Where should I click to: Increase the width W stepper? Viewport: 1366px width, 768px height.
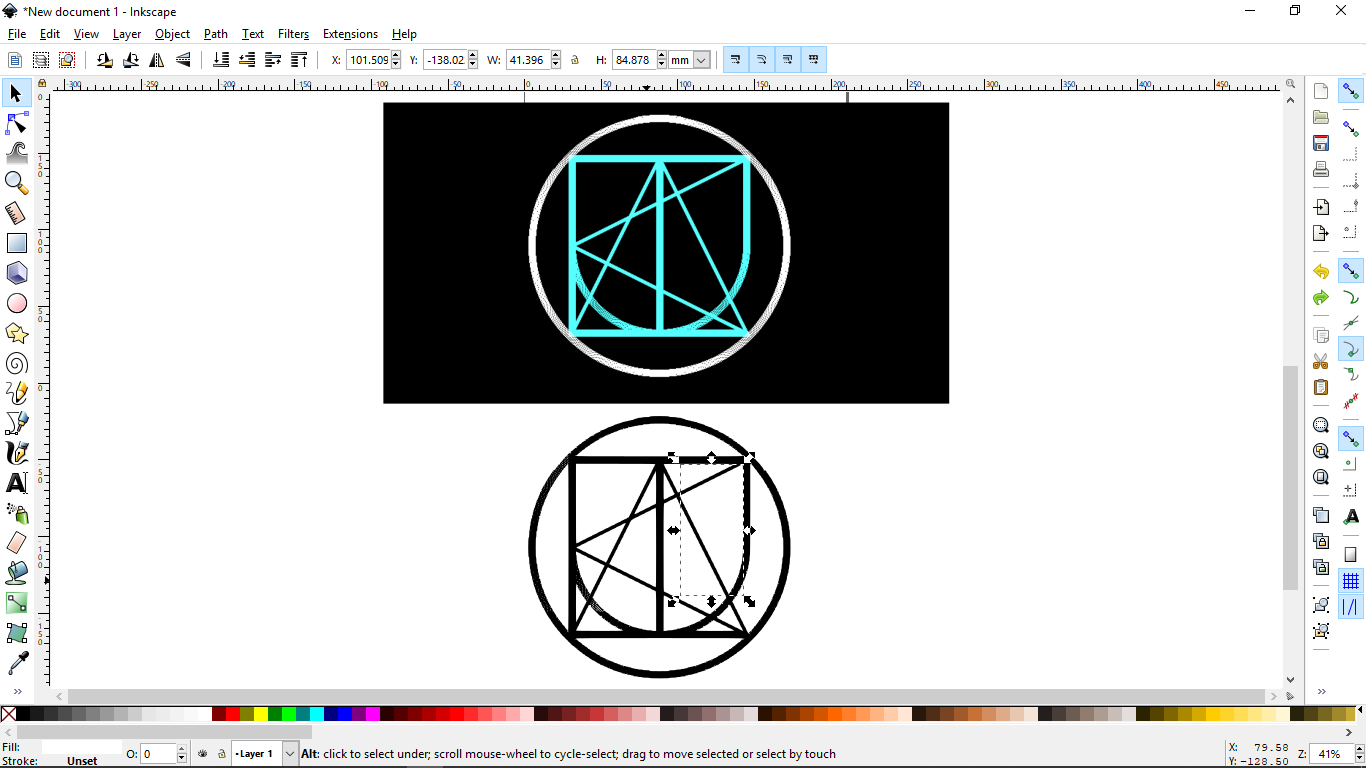(556, 56)
